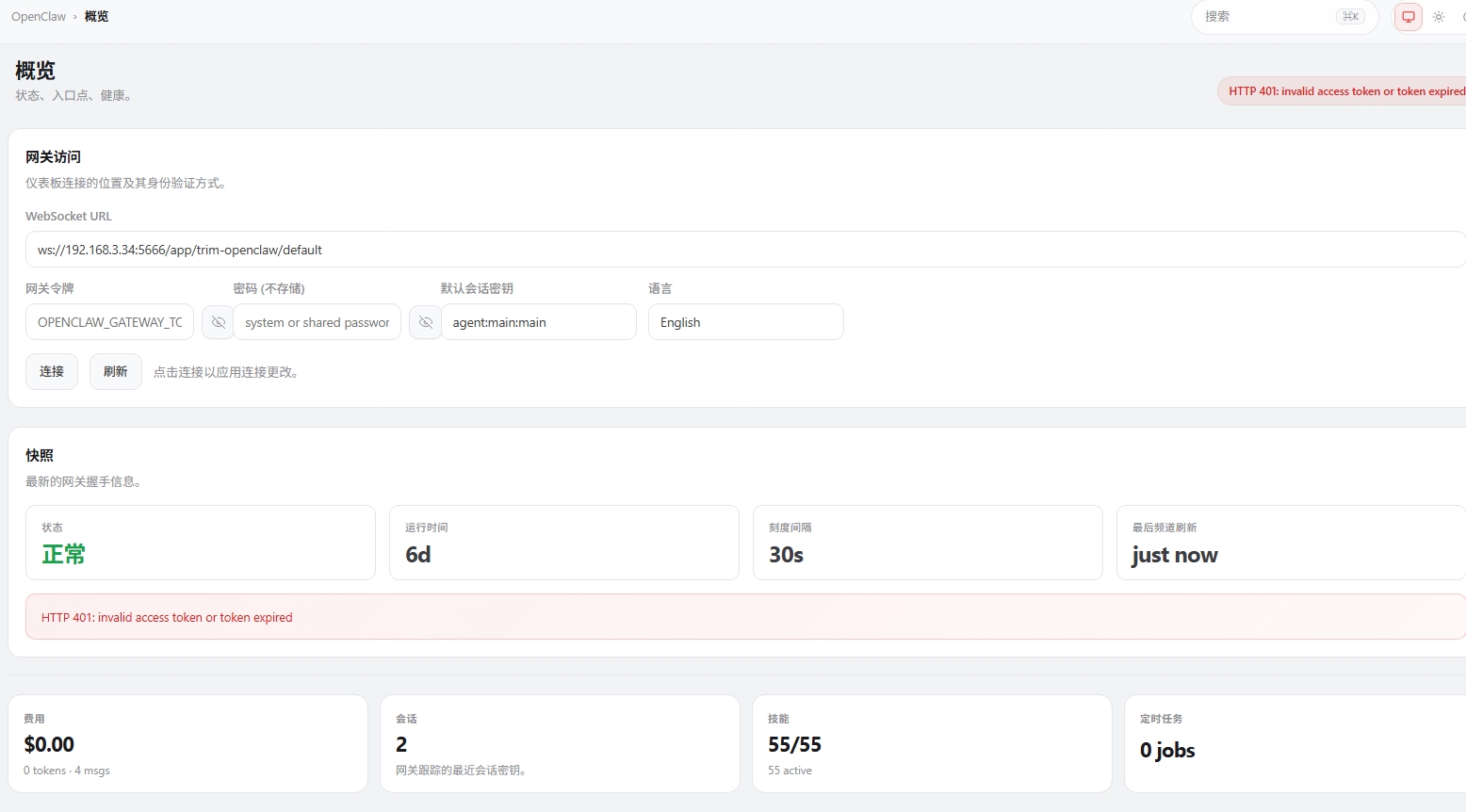Open the 技能 skills card
The image size is (1466, 812).
(x=932, y=743)
